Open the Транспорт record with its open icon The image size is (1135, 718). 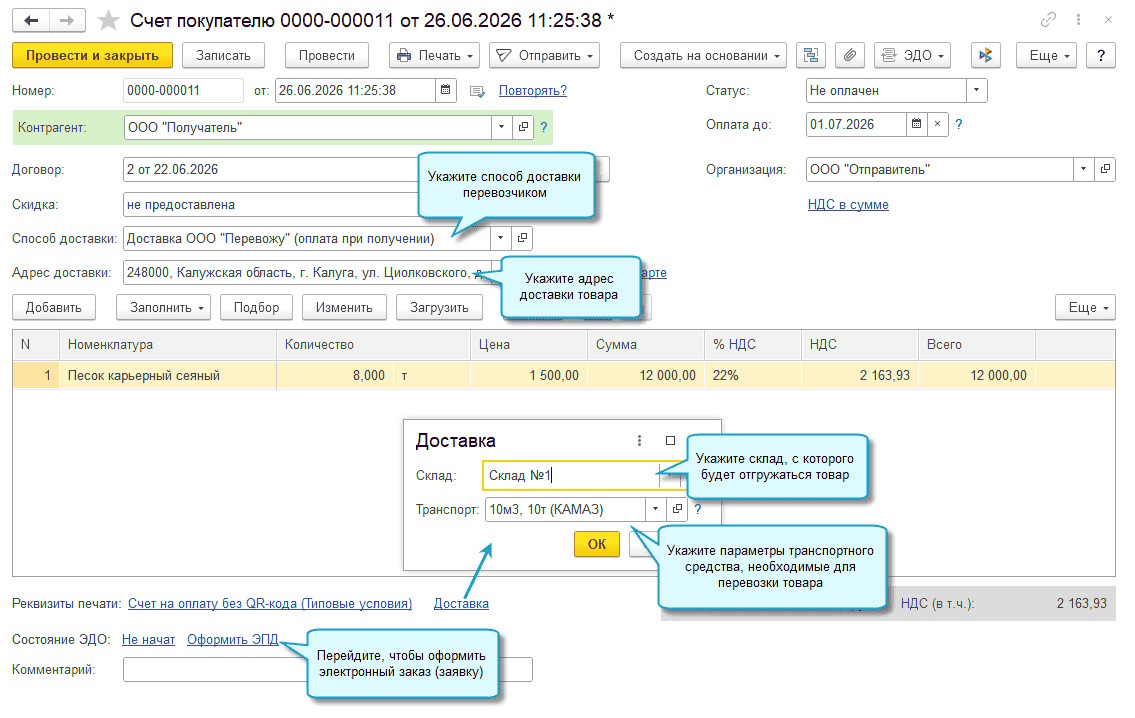pyautogui.click(x=677, y=510)
